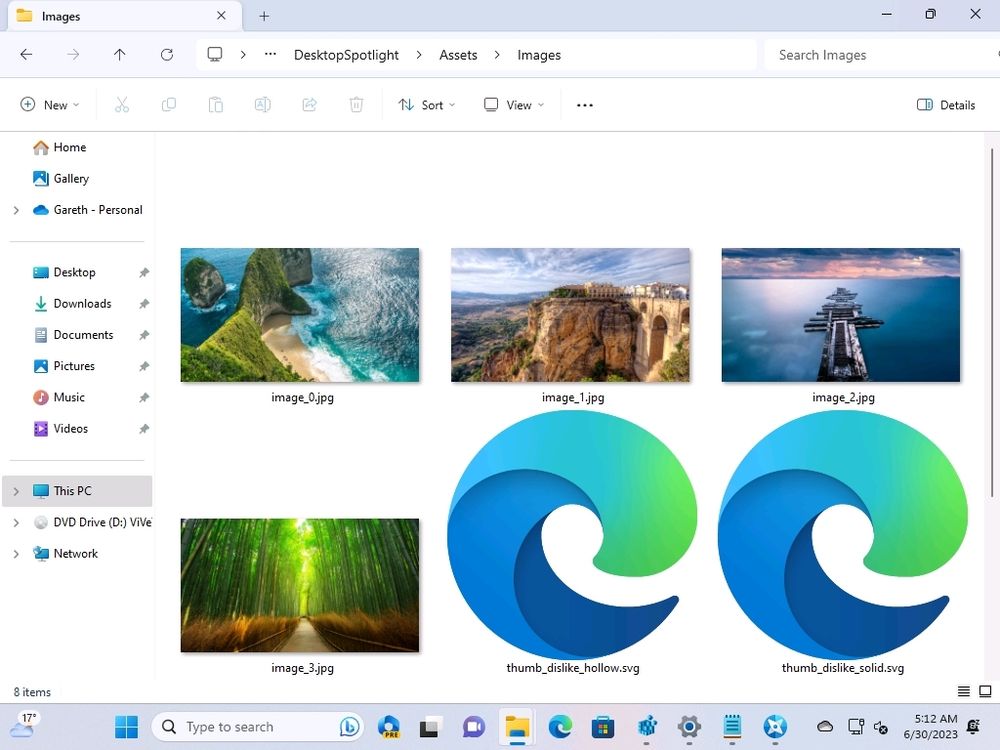This screenshot has height=750, width=1000.
Task: Click the Search Images field
Action: (x=881, y=55)
